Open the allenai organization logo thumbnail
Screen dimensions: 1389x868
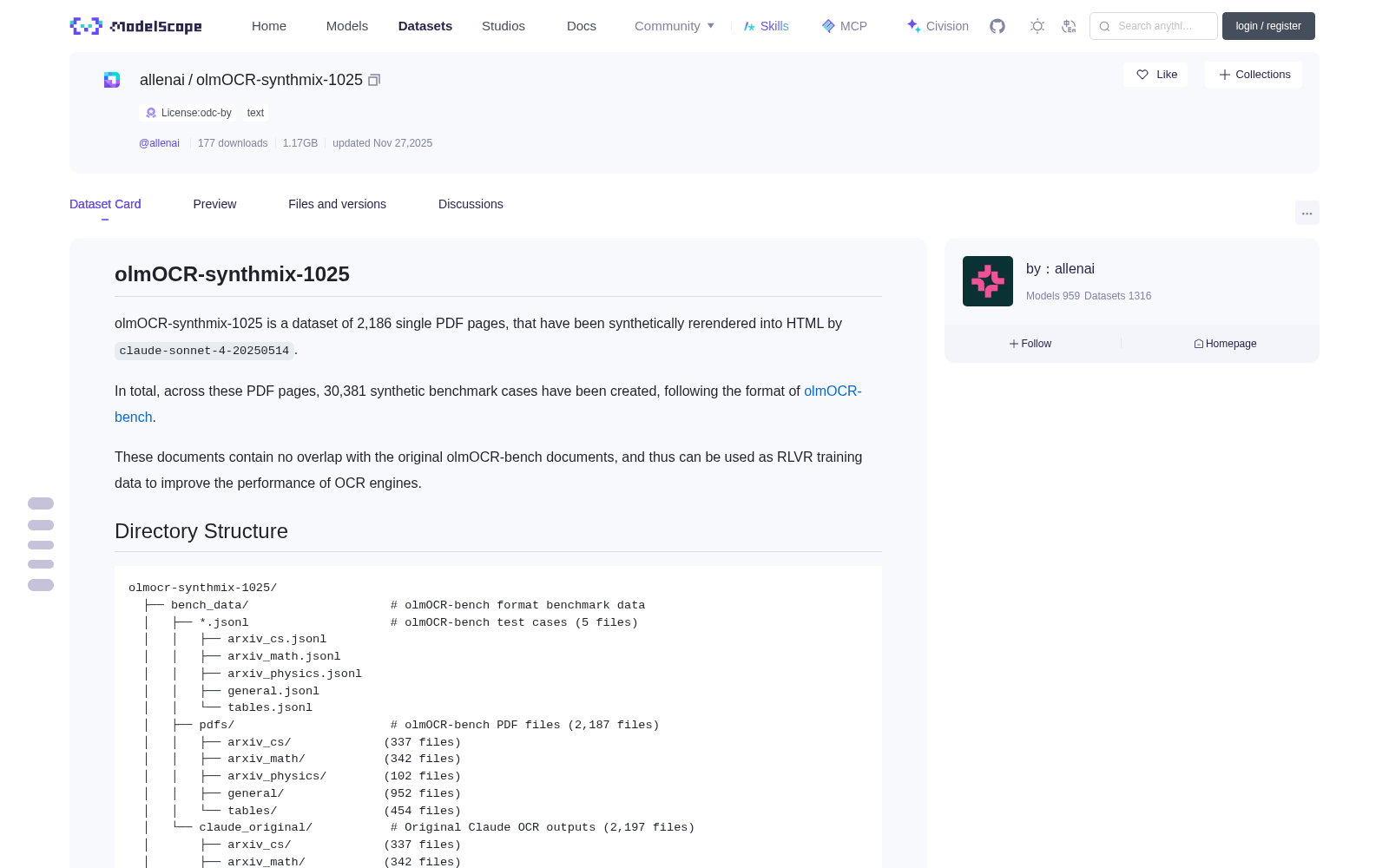988,281
